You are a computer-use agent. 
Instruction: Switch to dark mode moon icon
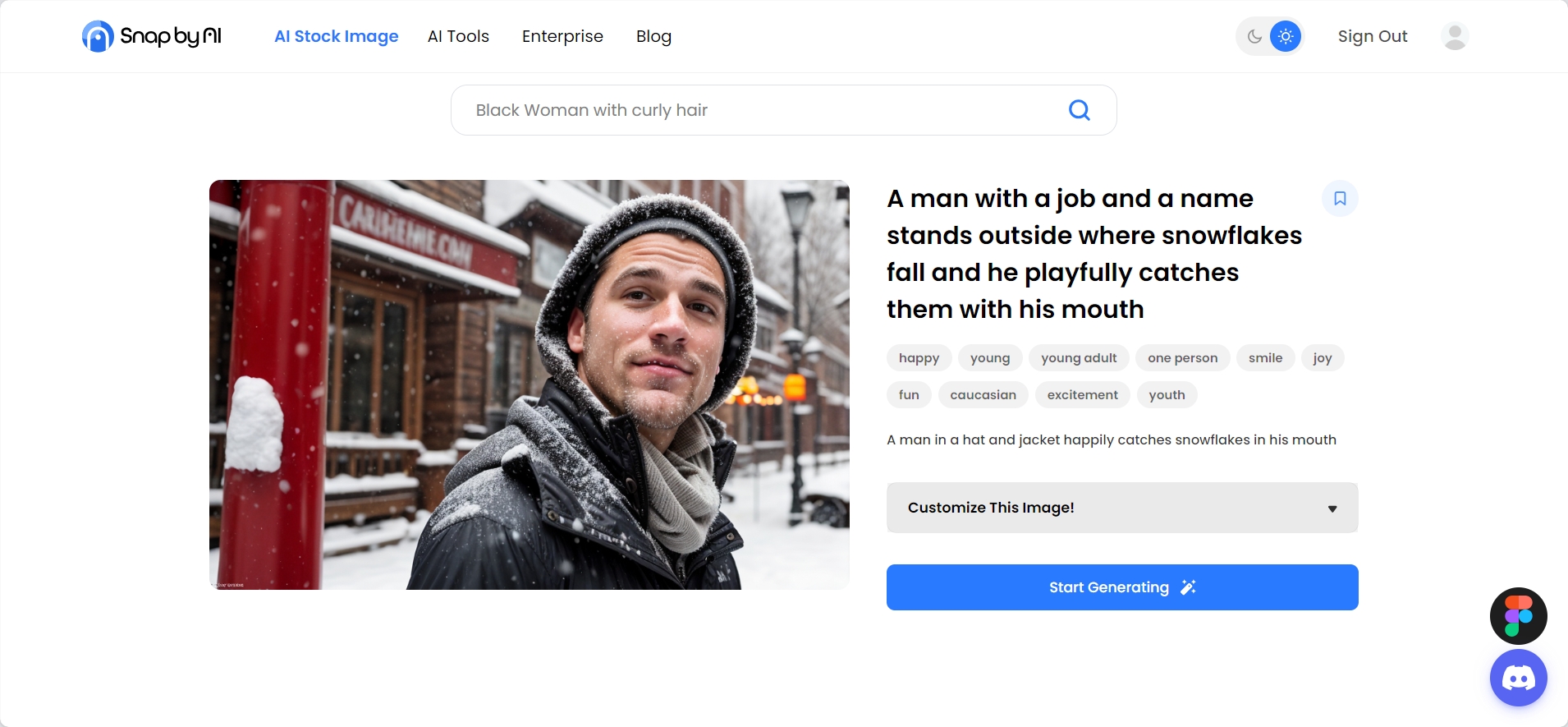(1254, 36)
